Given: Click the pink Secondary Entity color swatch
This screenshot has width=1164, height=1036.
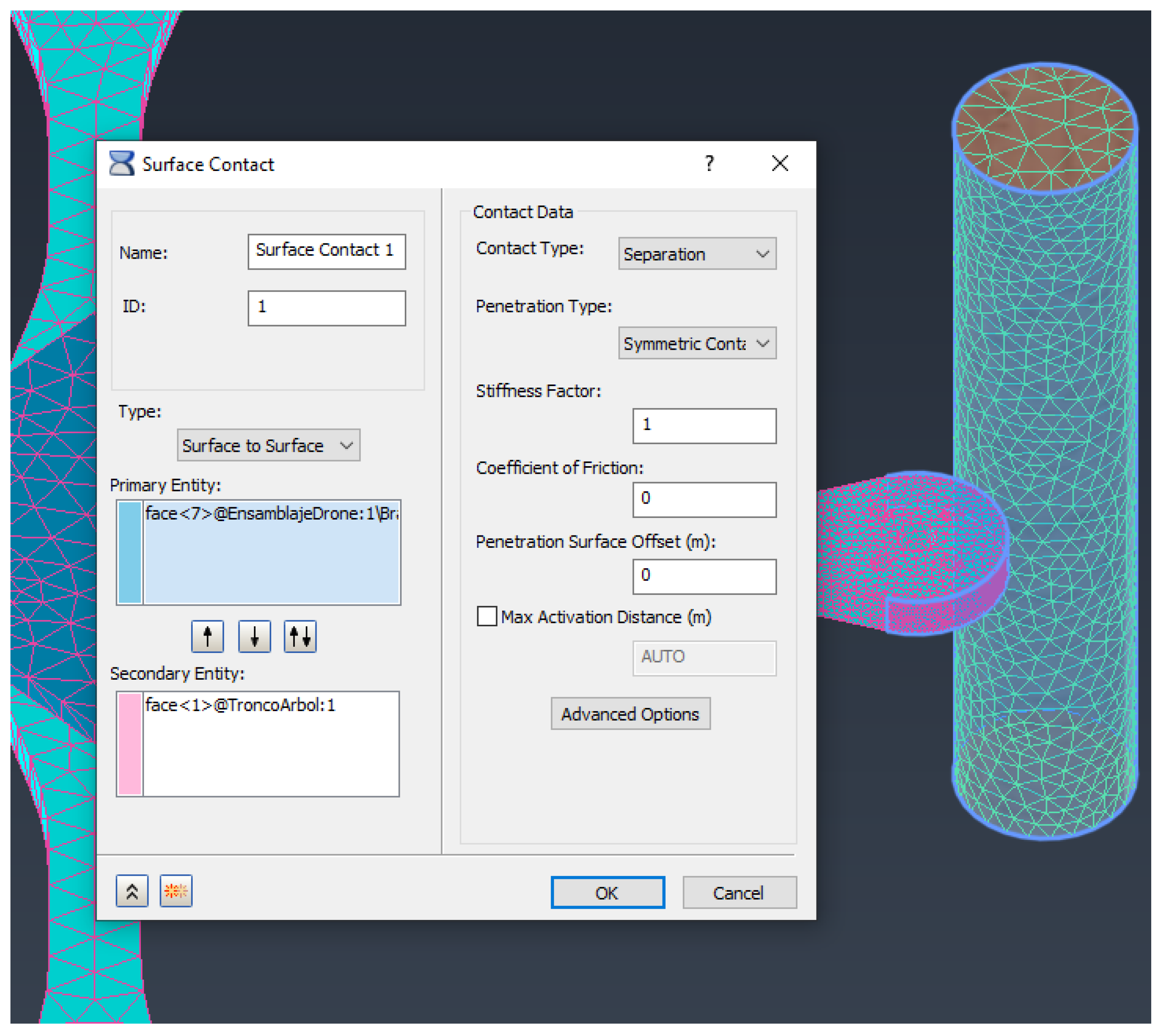Looking at the screenshot, I should tap(130, 744).
